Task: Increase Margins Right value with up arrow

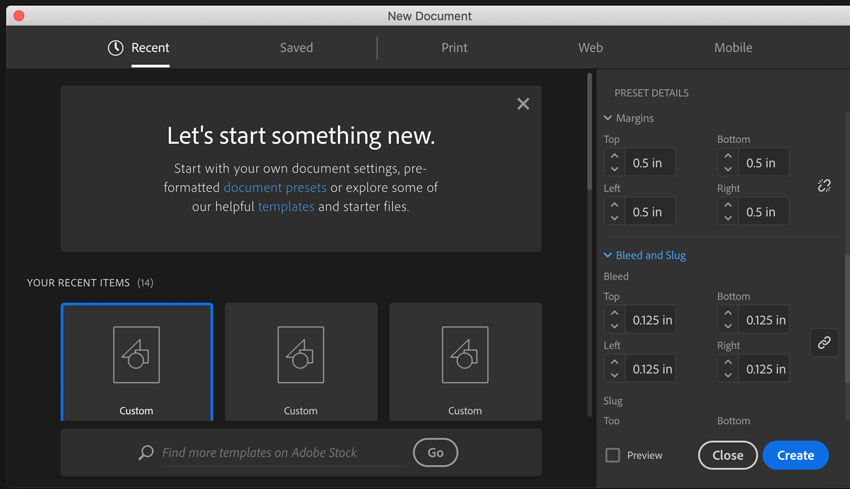Action: click(x=728, y=205)
